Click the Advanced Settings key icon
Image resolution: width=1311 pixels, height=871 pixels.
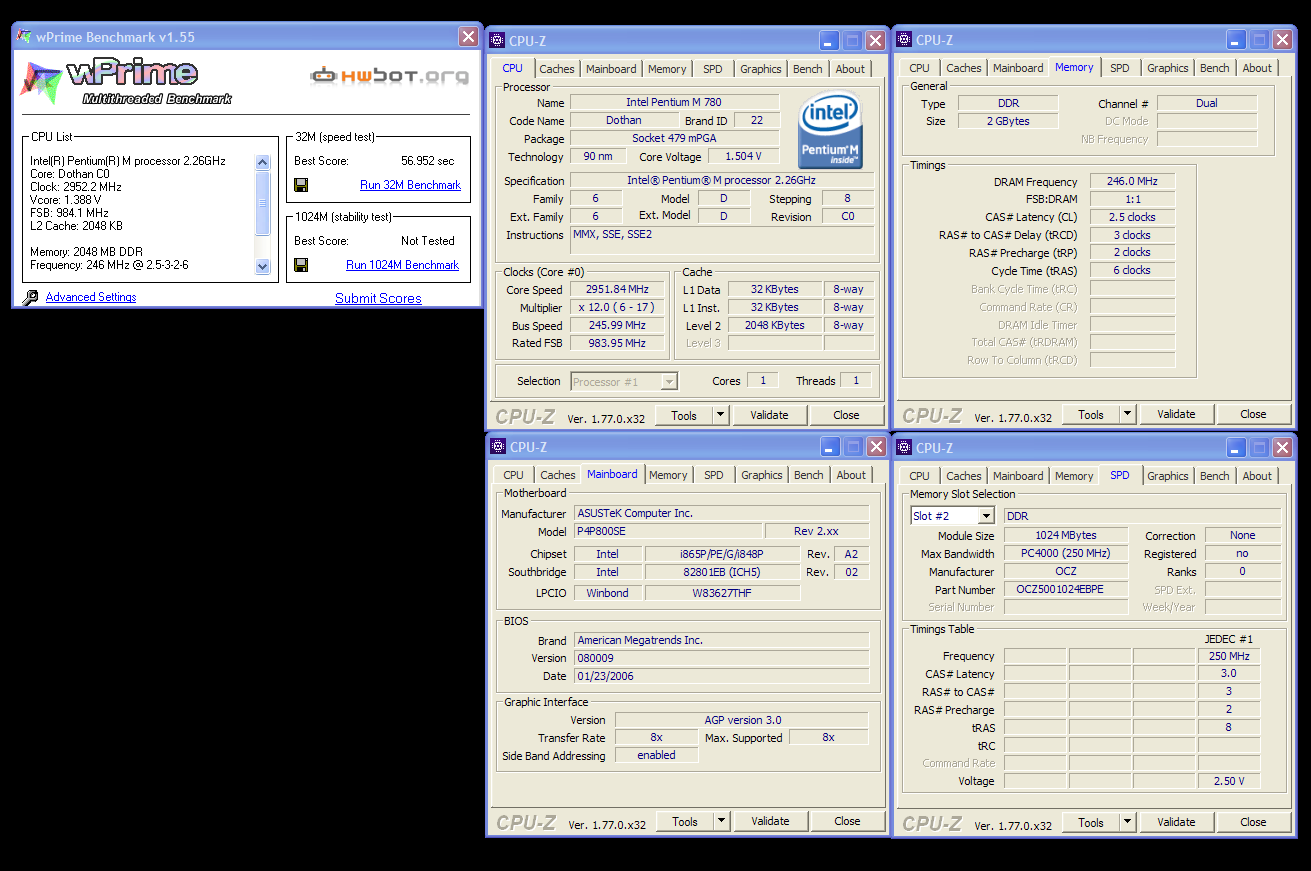pos(30,297)
